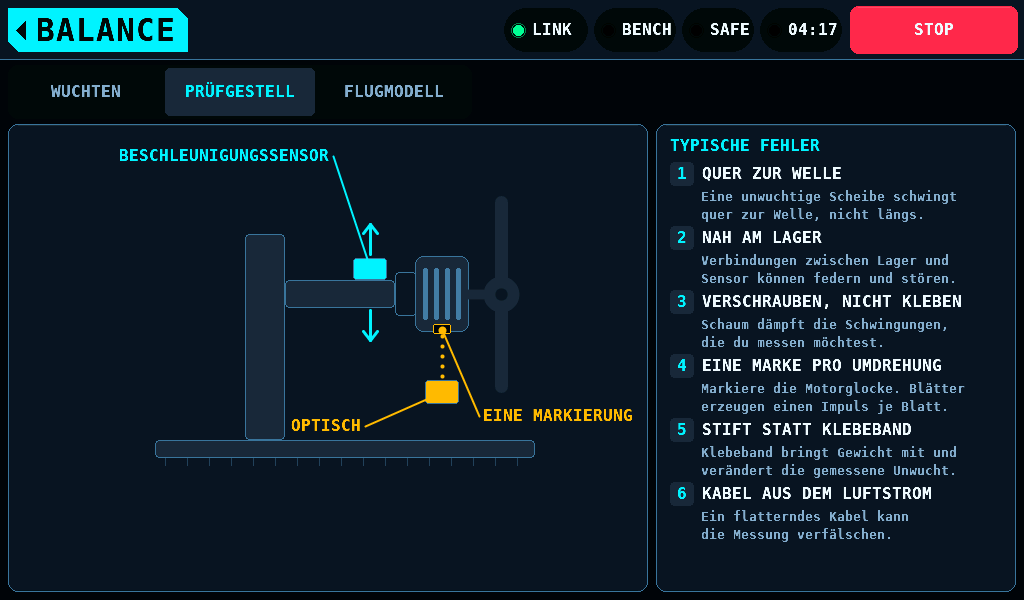Click the vertical stand post in the diagram
1024x600 pixels.
[264, 337]
